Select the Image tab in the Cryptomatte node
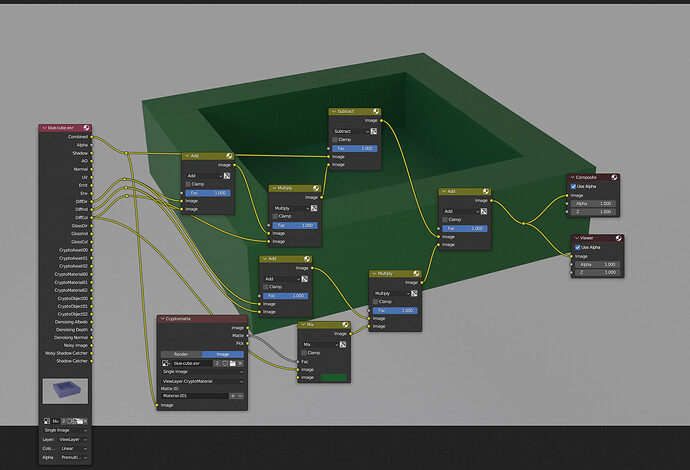The height and width of the screenshot is (470, 690). [223, 354]
